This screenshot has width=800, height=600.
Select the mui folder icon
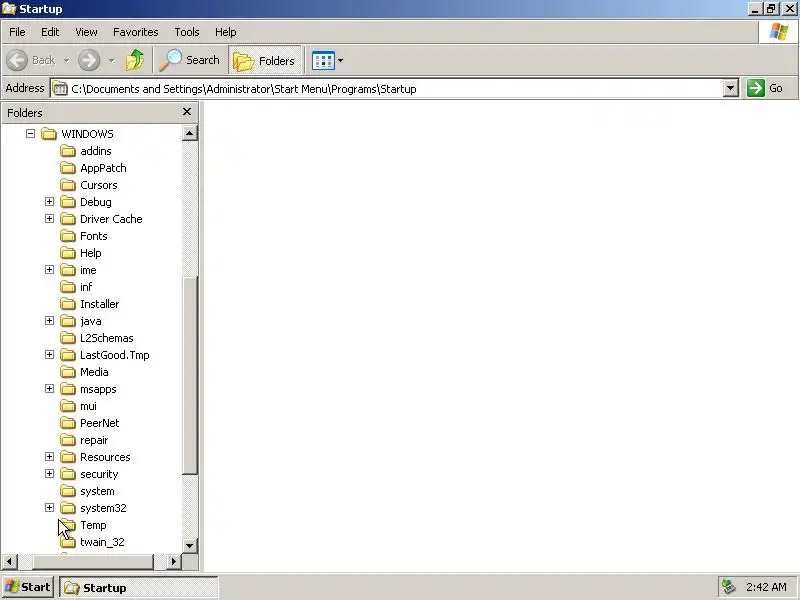click(x=68, y=406)
